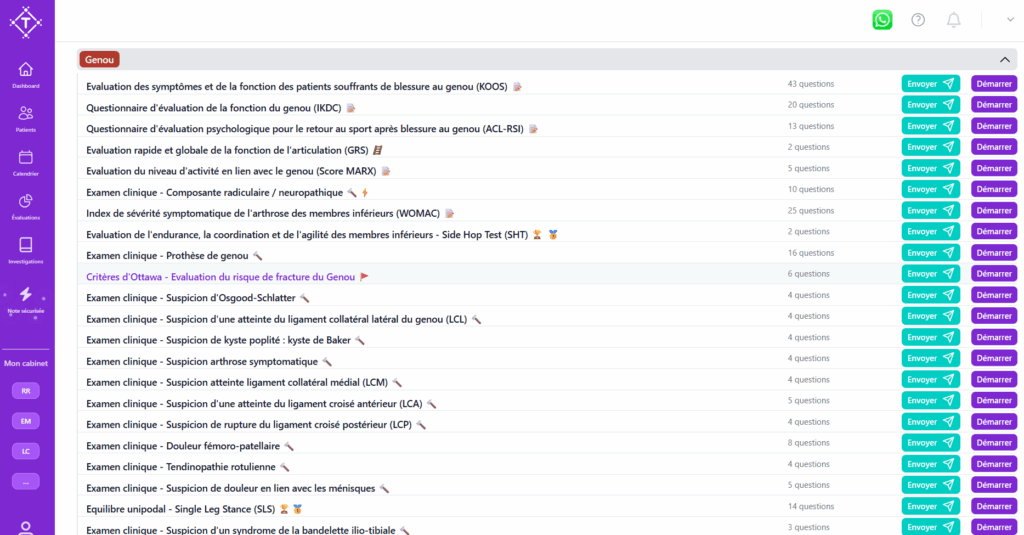Open the Dashboard from the sidebar

tap(26, 74)
